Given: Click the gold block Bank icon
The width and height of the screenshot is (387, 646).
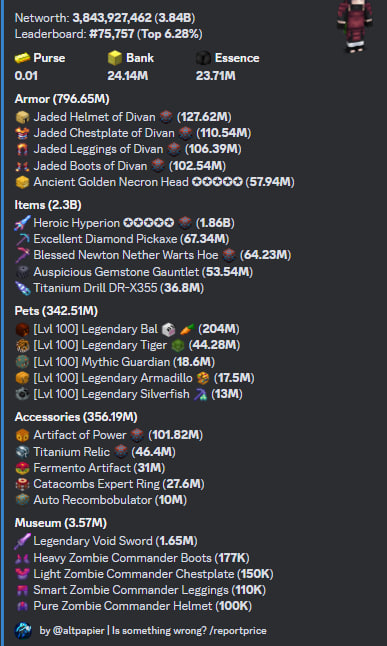Looking at the screenshot, I should click(115, 58).
